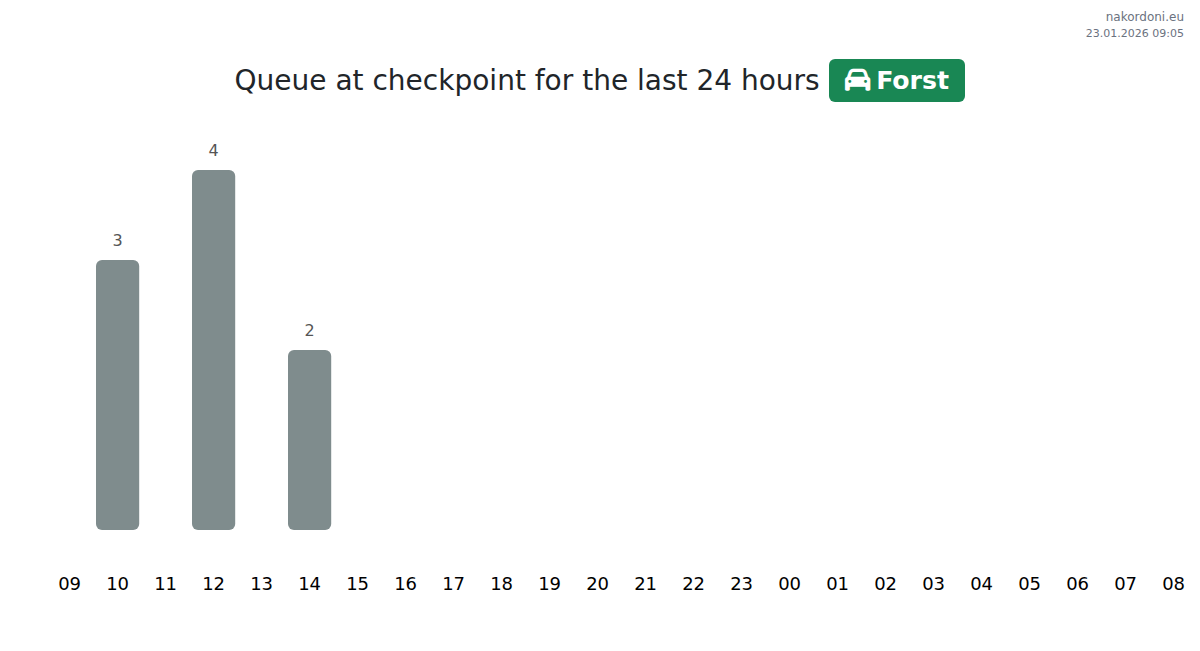This screenshot has width=1200, height=651.
Task: Select the 06 hour axis label
Action: pos(1077,584)
